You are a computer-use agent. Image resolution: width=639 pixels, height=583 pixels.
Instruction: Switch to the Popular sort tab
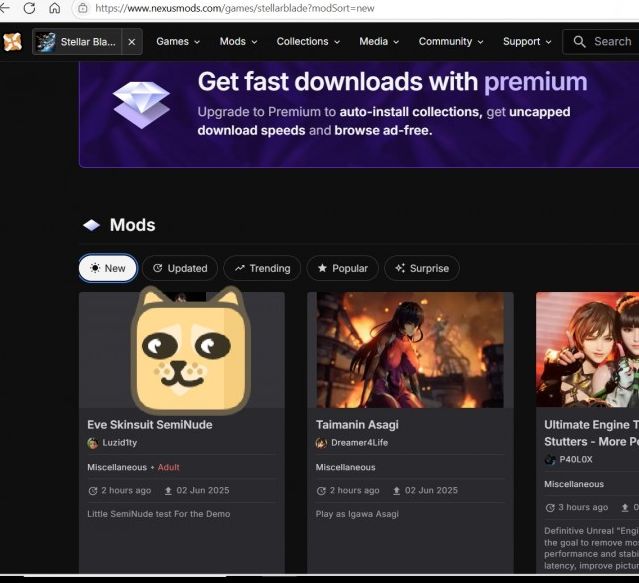(342, 268)
